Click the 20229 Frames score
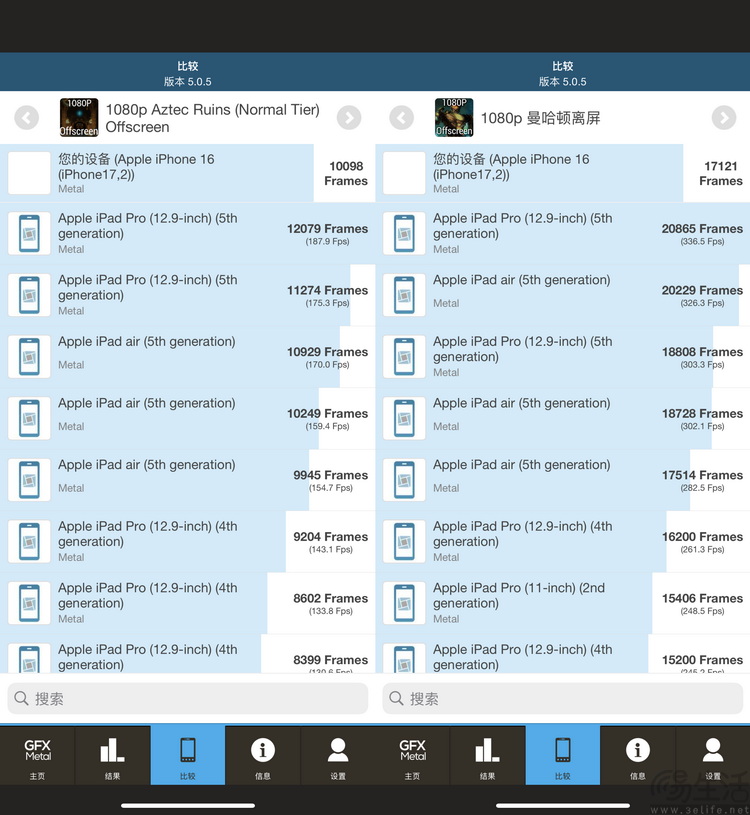The image size is (750, 815). (702, 290)
